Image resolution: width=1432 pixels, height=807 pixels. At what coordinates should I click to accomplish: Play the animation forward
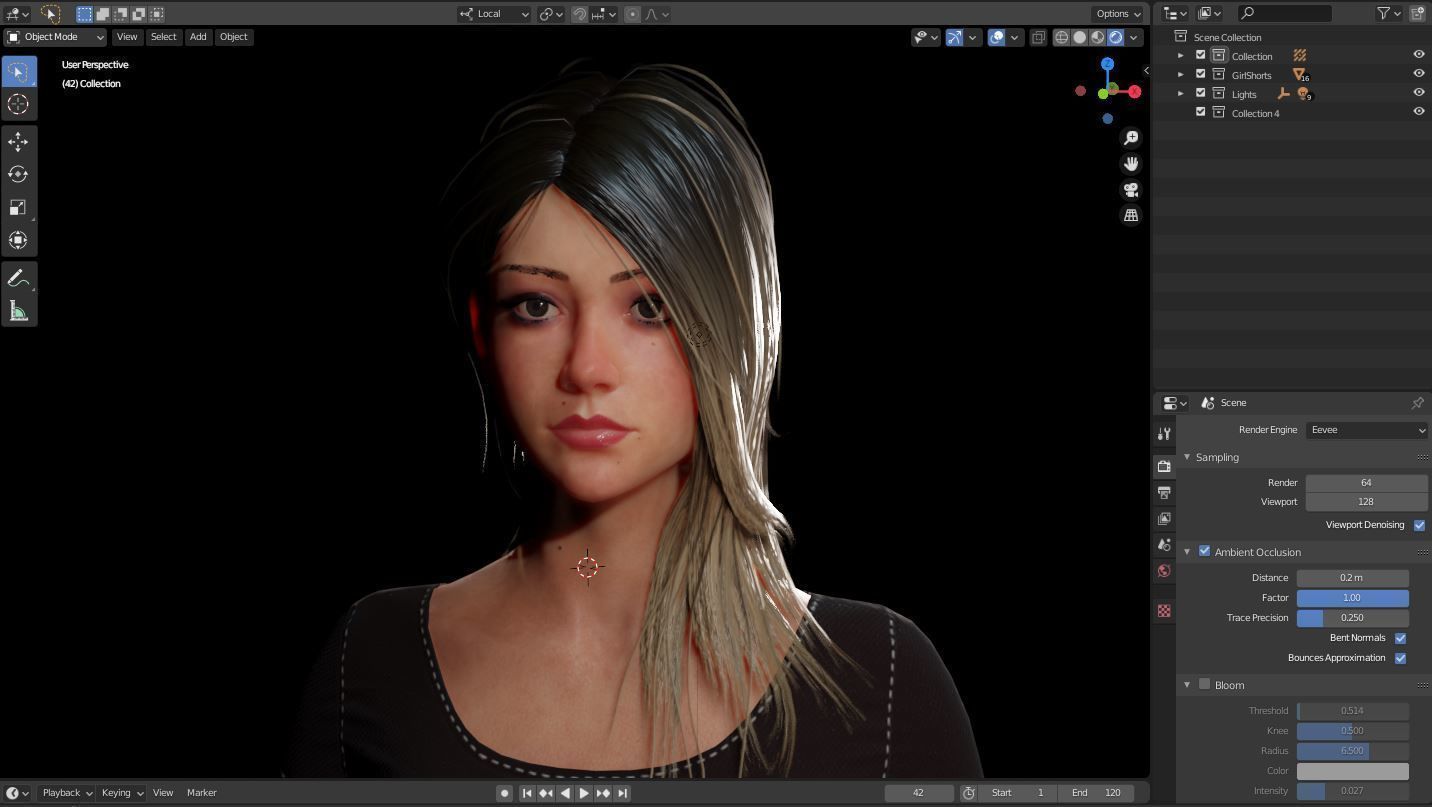tap(584, 793)
